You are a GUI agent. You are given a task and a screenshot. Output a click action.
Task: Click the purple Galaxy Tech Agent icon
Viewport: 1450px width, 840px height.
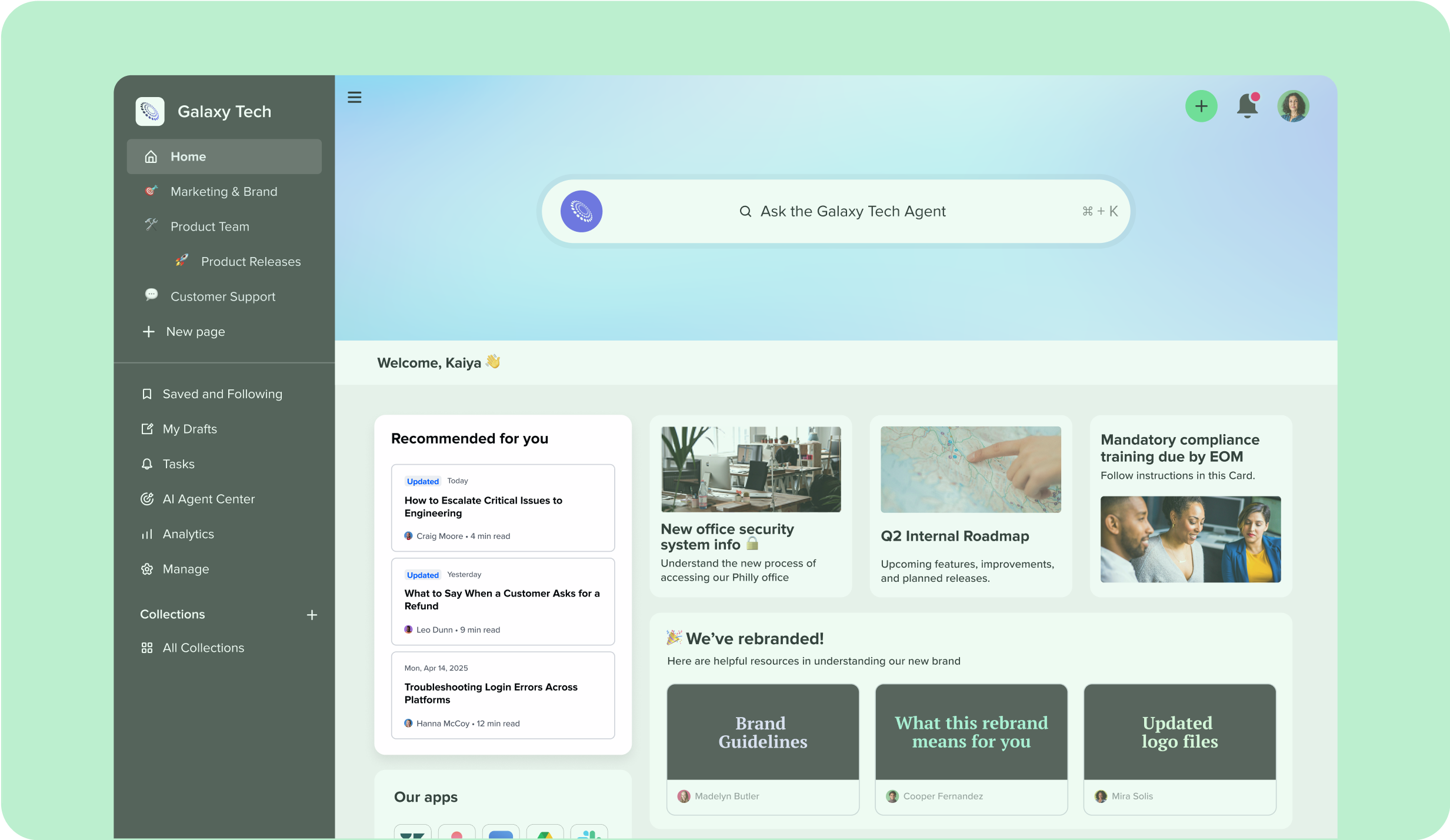click(581, 211)
